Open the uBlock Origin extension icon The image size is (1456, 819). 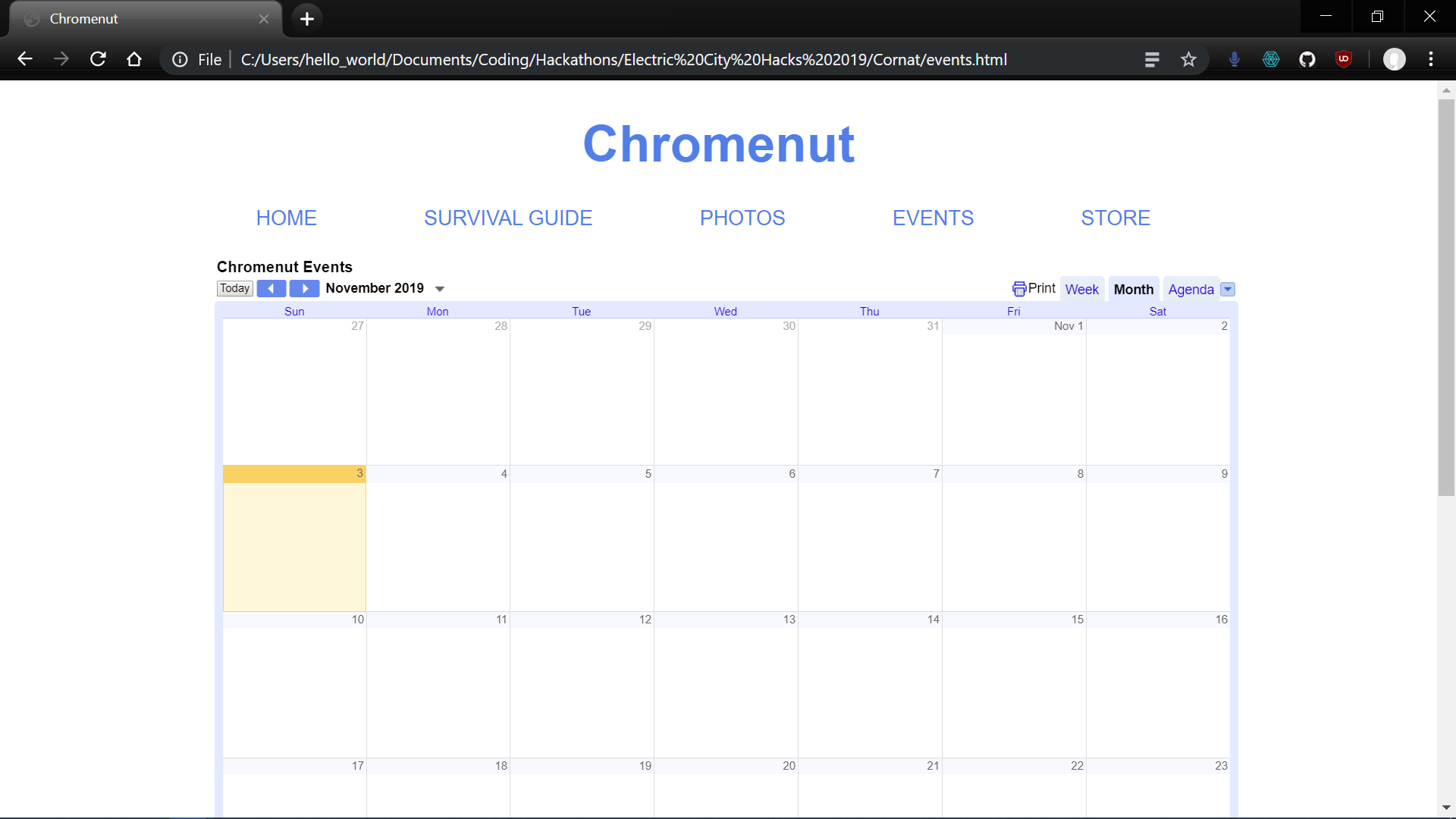[1344, 59]
